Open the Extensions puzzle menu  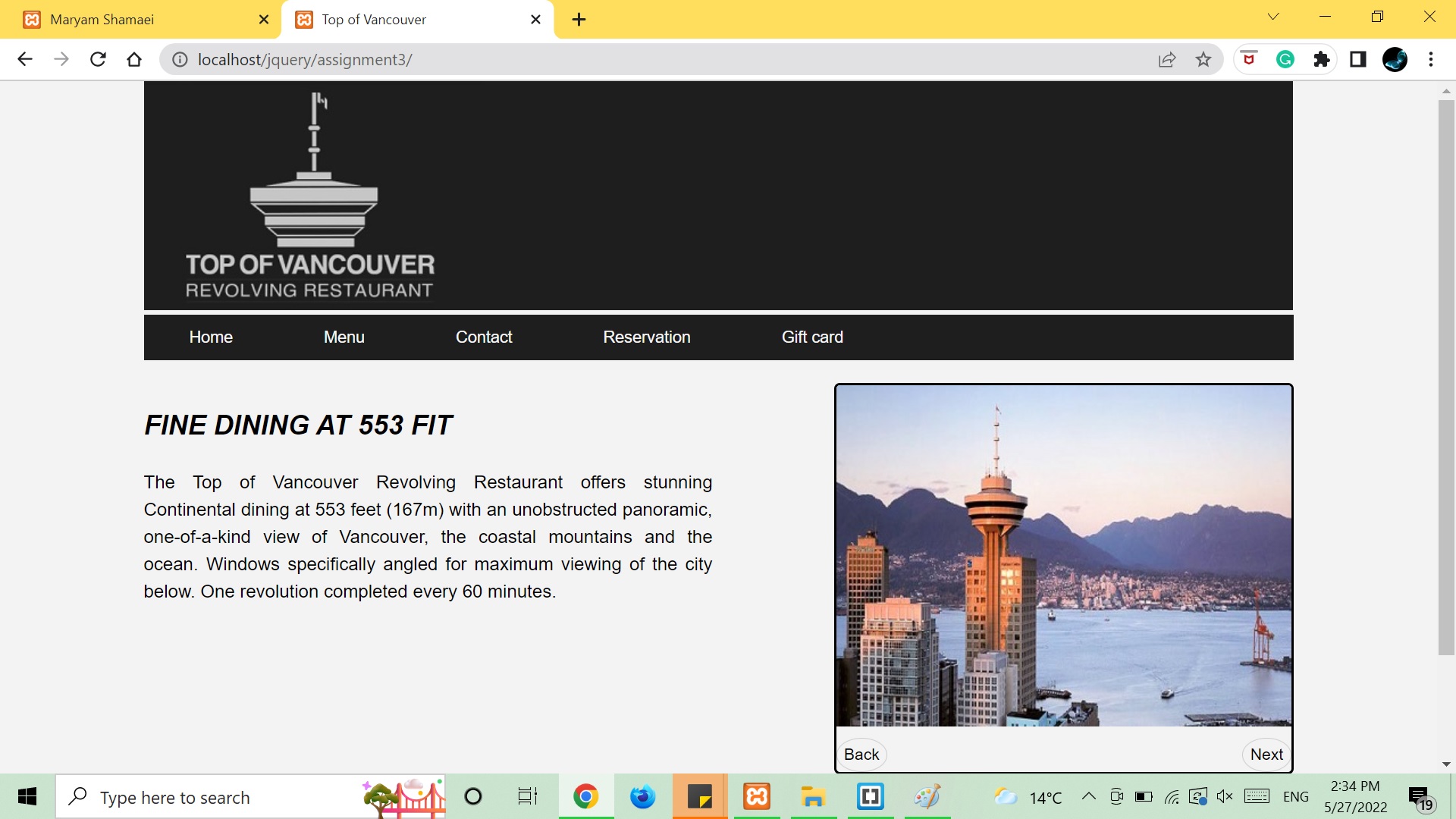1322,59
